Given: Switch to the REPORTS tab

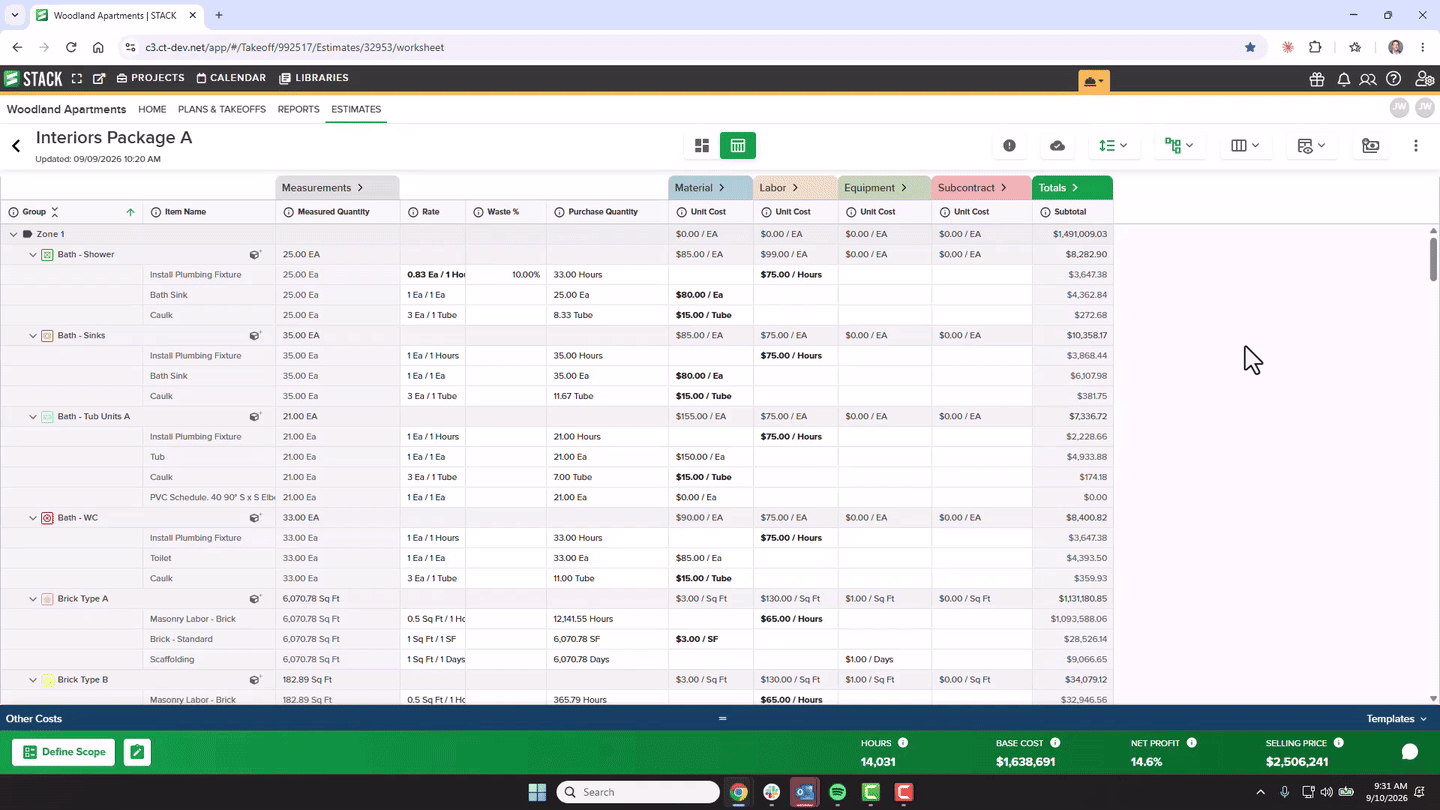Looking at the screenshot, I should point(298,109).
